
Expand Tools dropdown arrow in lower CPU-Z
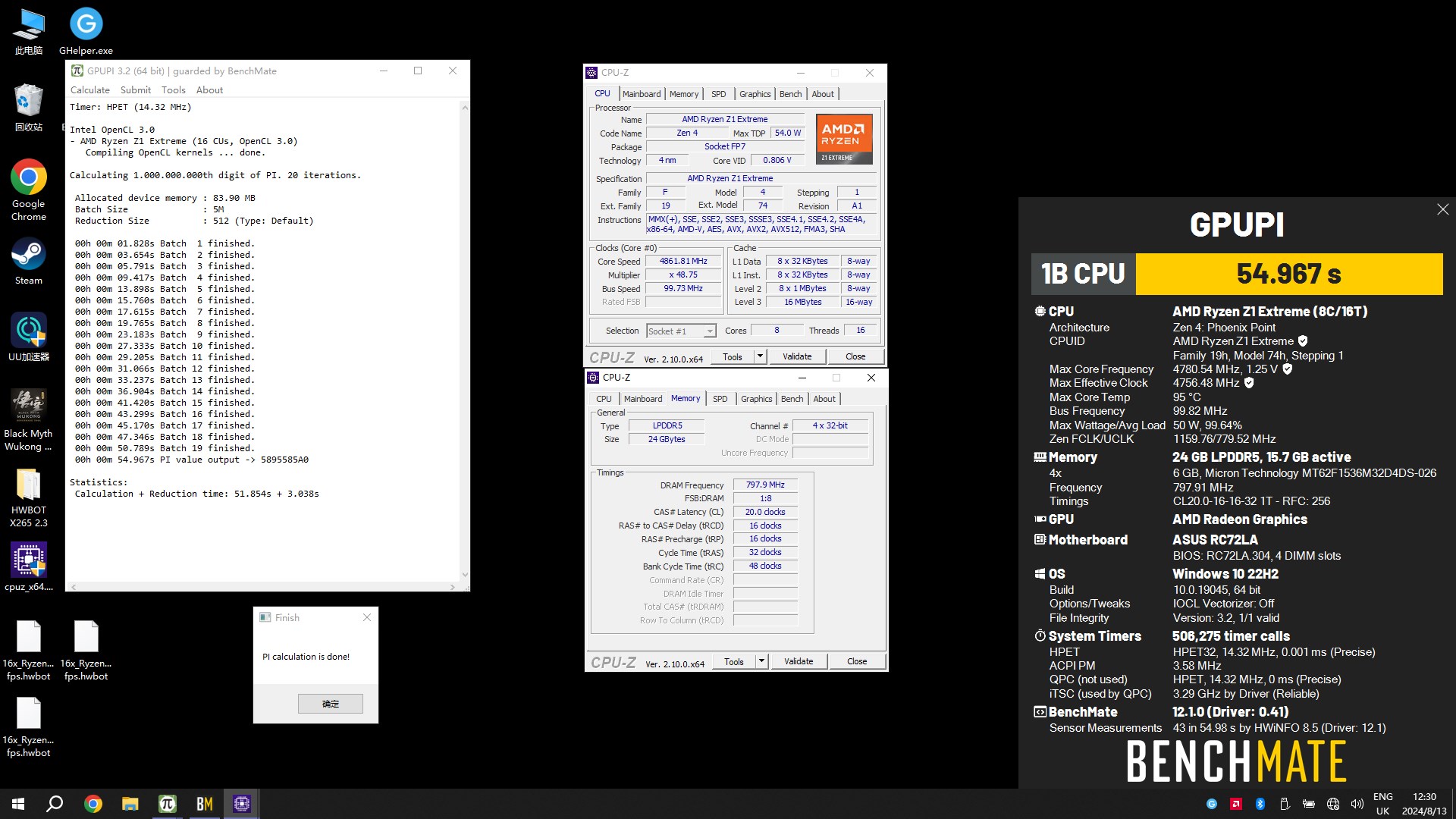click(761, 661)
